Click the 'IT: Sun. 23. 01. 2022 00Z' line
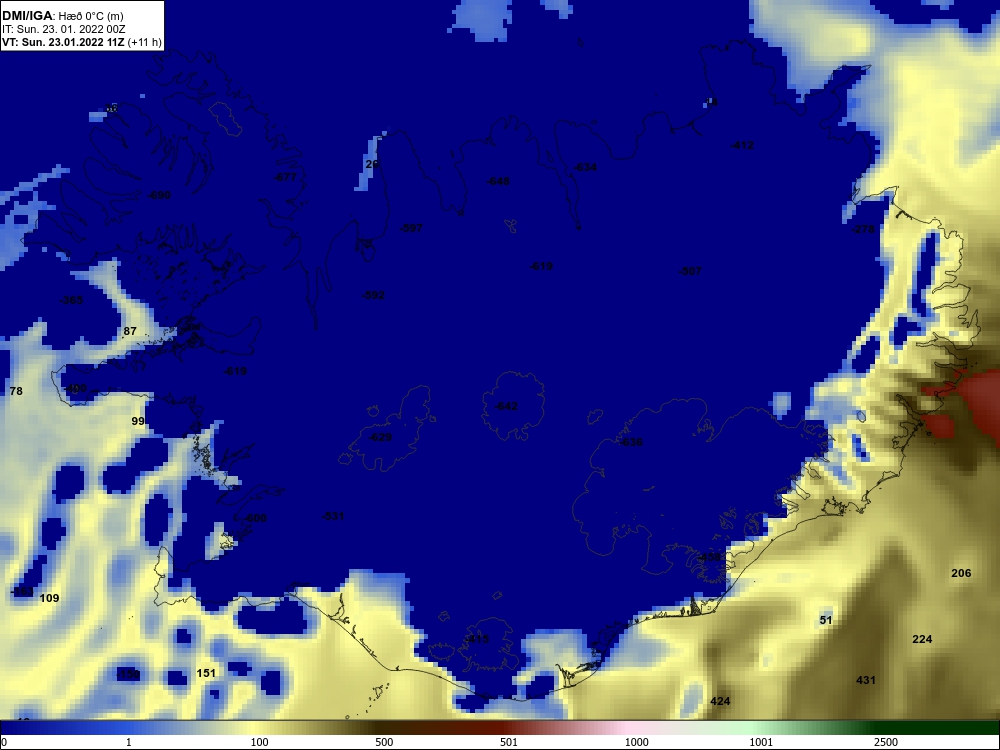The height and width of the screenshot is (750, 1000). pos(64,29)
